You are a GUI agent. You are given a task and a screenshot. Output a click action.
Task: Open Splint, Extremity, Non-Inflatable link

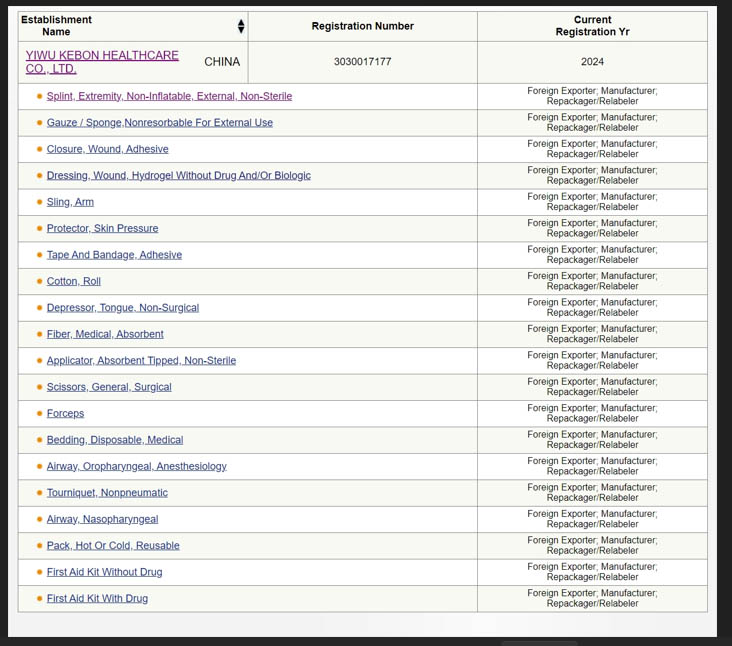[169, 96]
